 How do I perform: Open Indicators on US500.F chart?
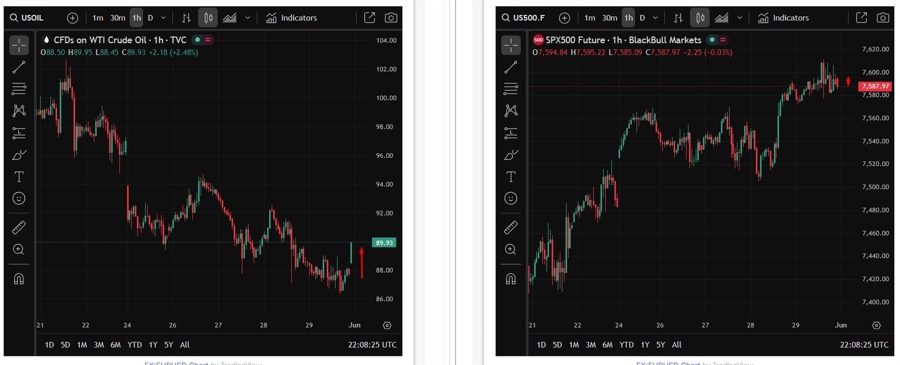[783, 18]
